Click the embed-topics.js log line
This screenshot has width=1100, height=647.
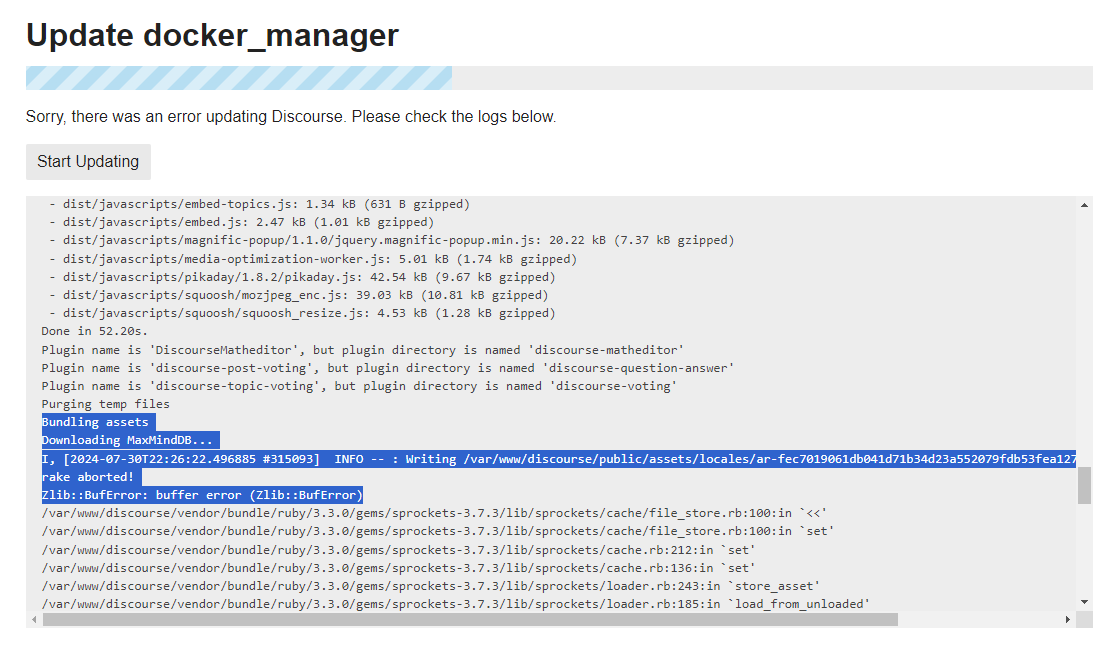(x=259, y=204)
